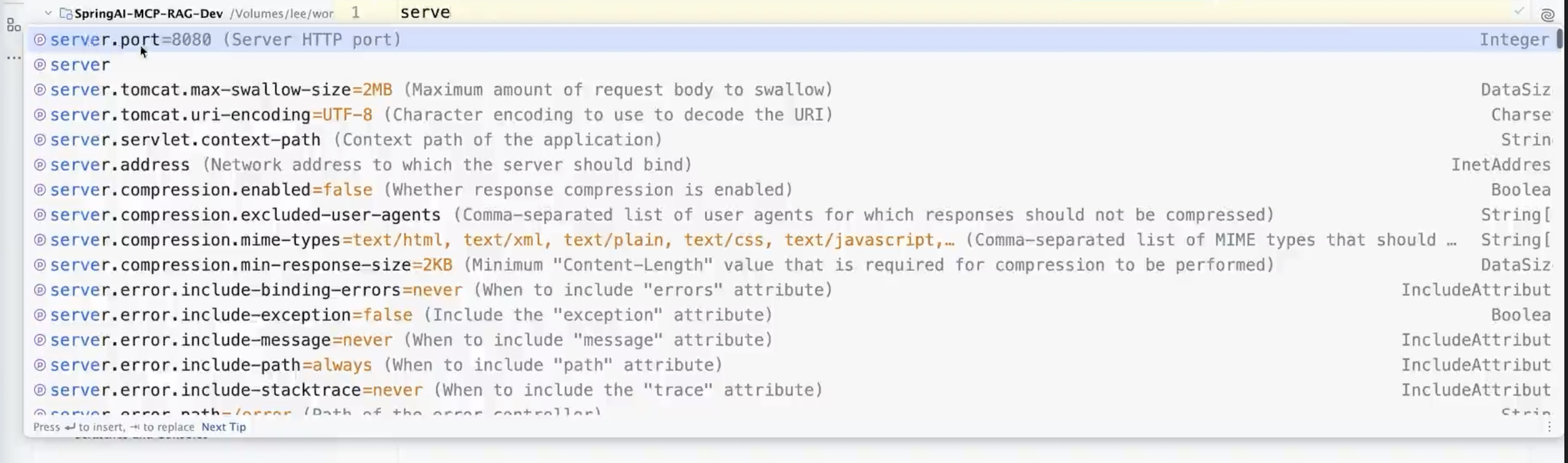The height and width of the screenshot is (463, 1568).
Task: Click the spiral AI assistant icon
Action: pos(1547,15)
